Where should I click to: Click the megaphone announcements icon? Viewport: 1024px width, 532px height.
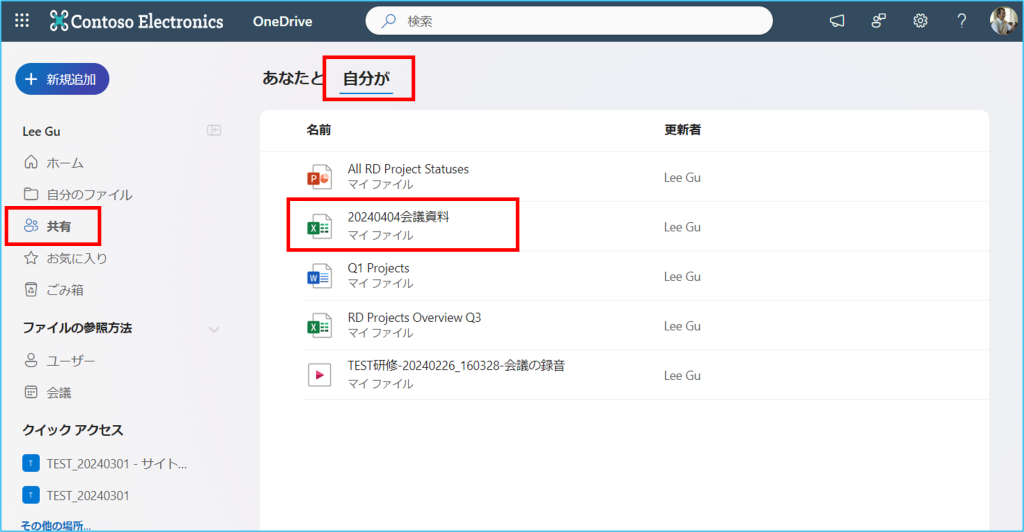(837, 21)
